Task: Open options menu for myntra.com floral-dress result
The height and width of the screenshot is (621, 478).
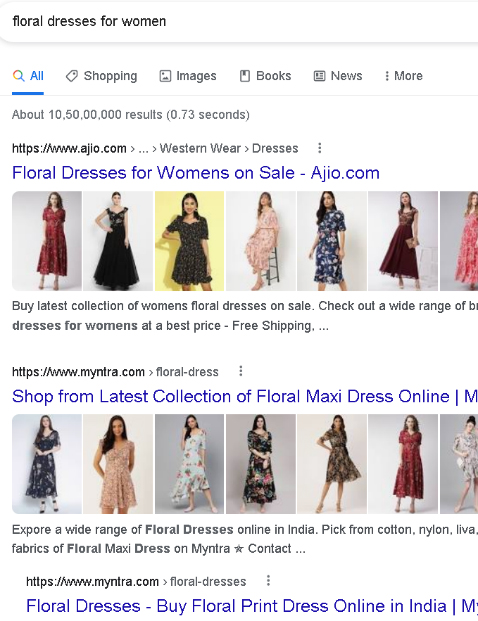Action: point(240,371)
